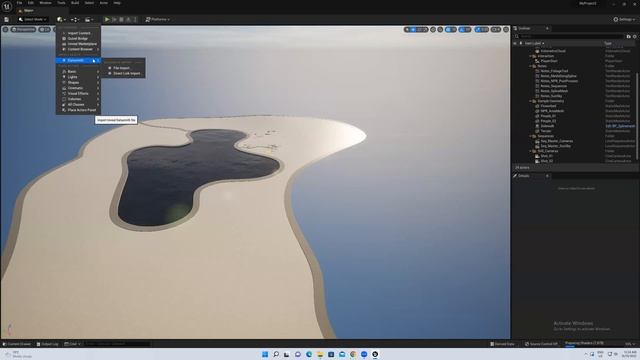Collapse the Sample Geometry folder
This screenshot has height=360, width=640.
(531, 101)
